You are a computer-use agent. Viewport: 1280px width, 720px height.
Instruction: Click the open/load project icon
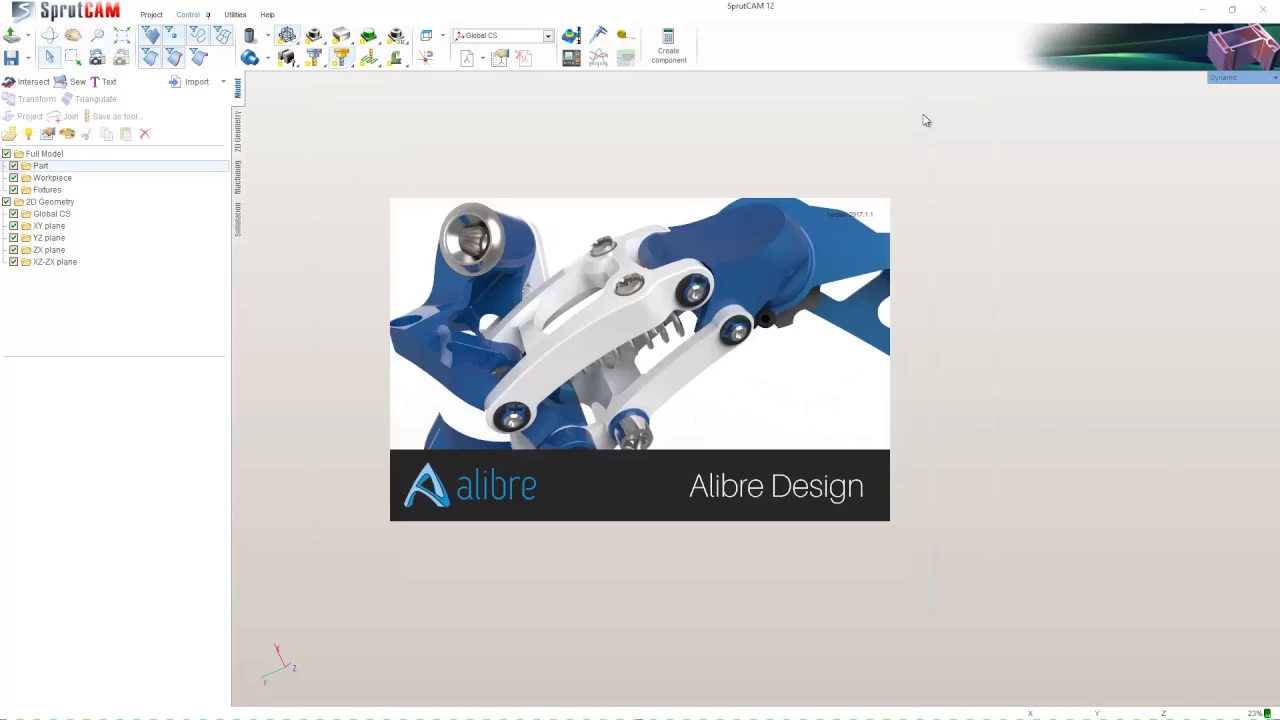click(x=11, y=35)
